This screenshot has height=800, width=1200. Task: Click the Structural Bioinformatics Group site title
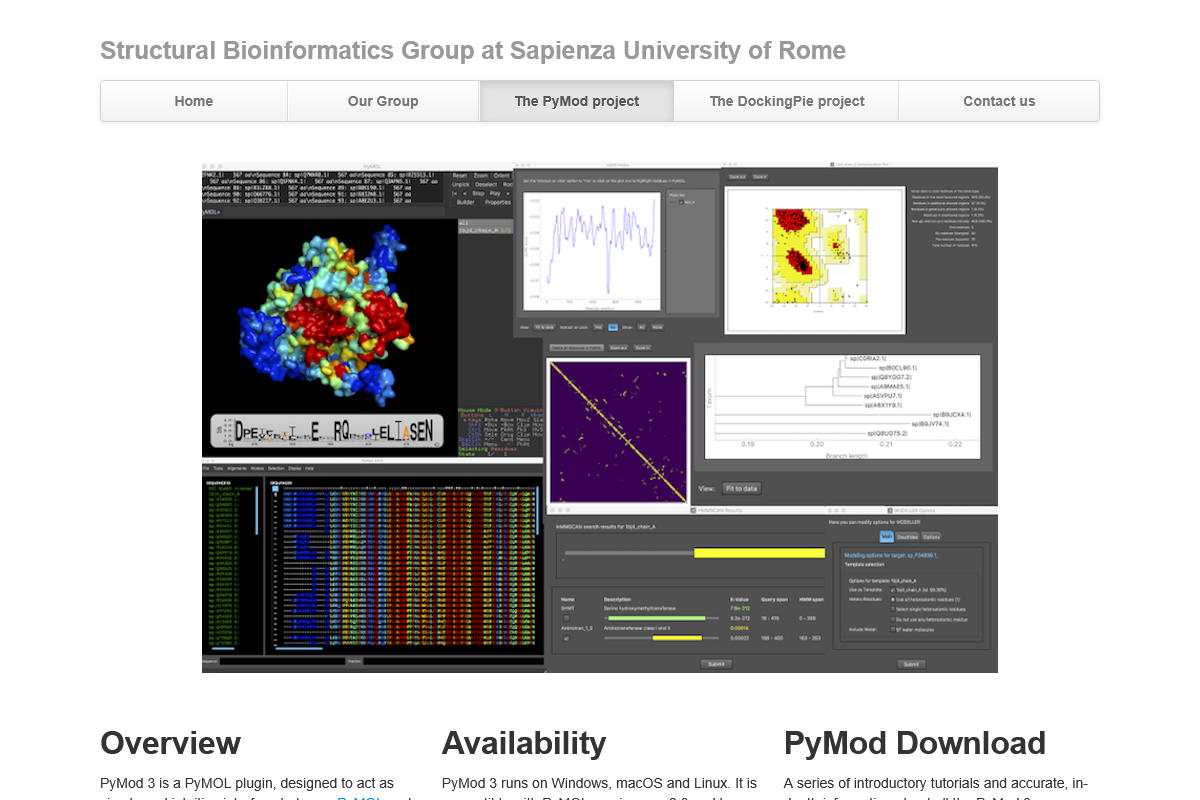tap(472, 50)
